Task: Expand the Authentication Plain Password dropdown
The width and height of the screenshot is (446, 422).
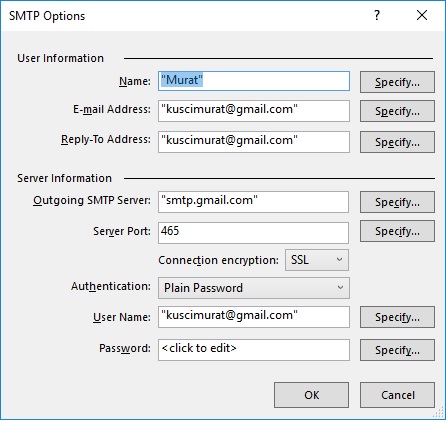Action: 254,288
